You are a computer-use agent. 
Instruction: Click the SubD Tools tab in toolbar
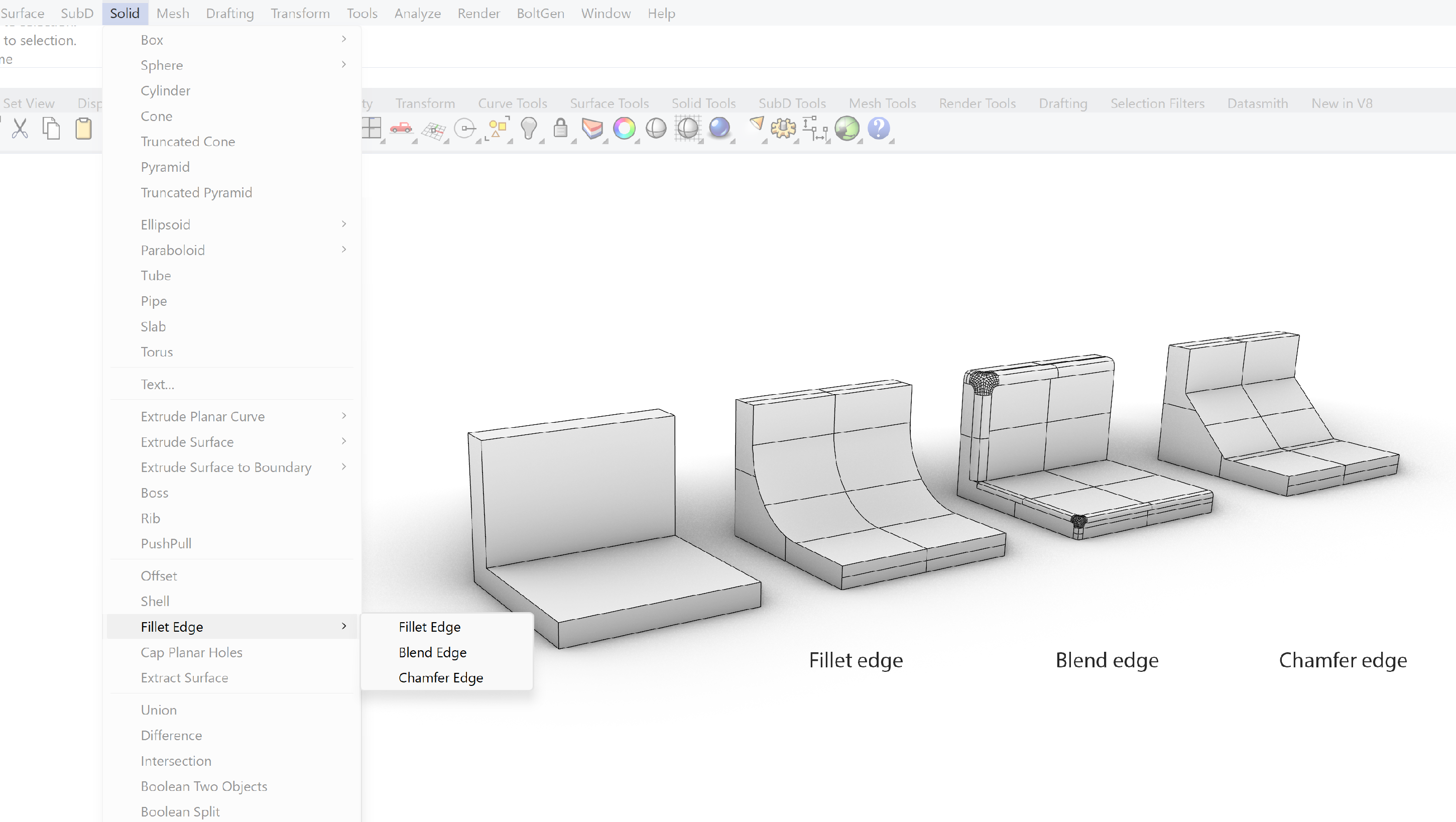pos(792,103)
